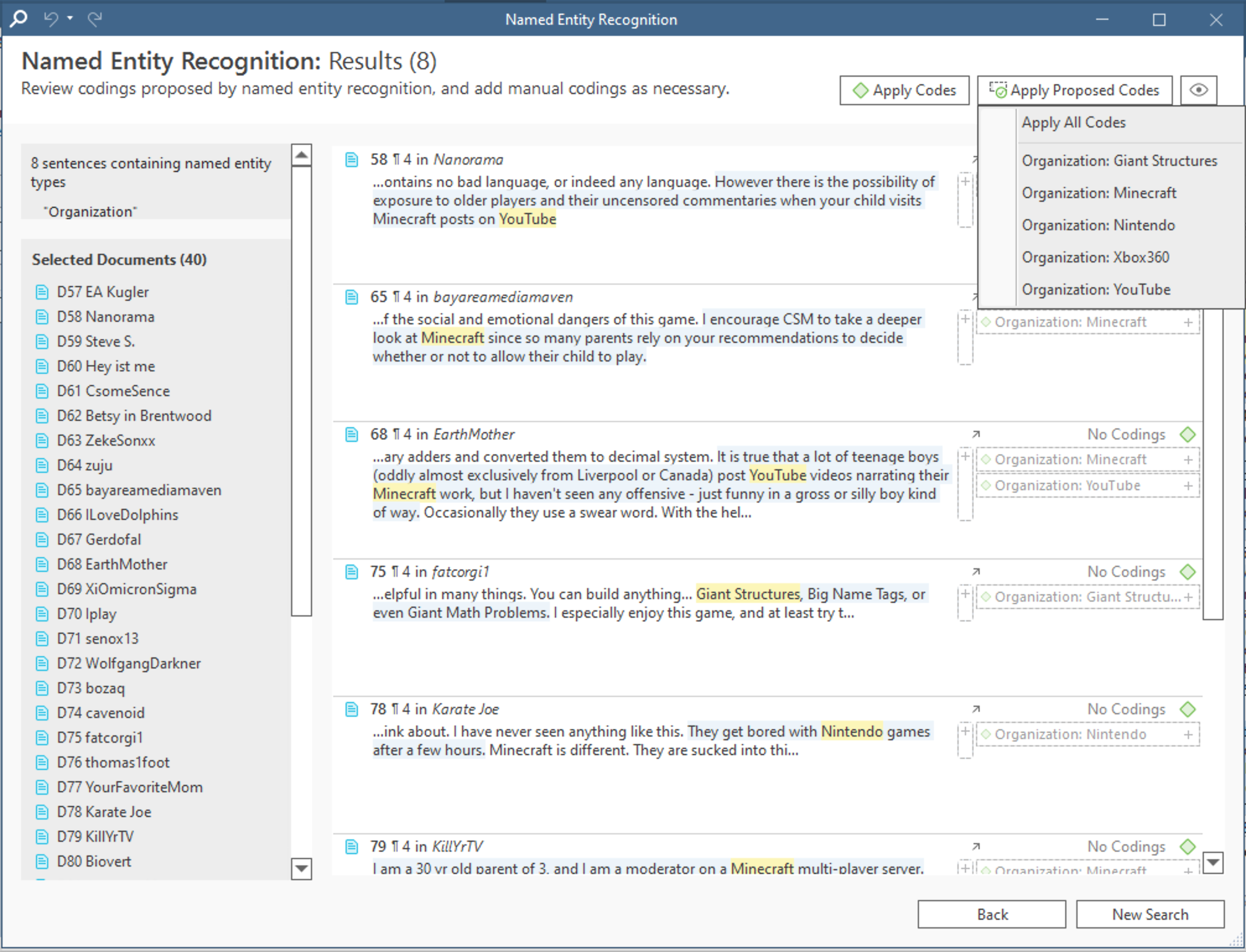Add proposed Minecraft code in EarthMother result

(1188, 460)
